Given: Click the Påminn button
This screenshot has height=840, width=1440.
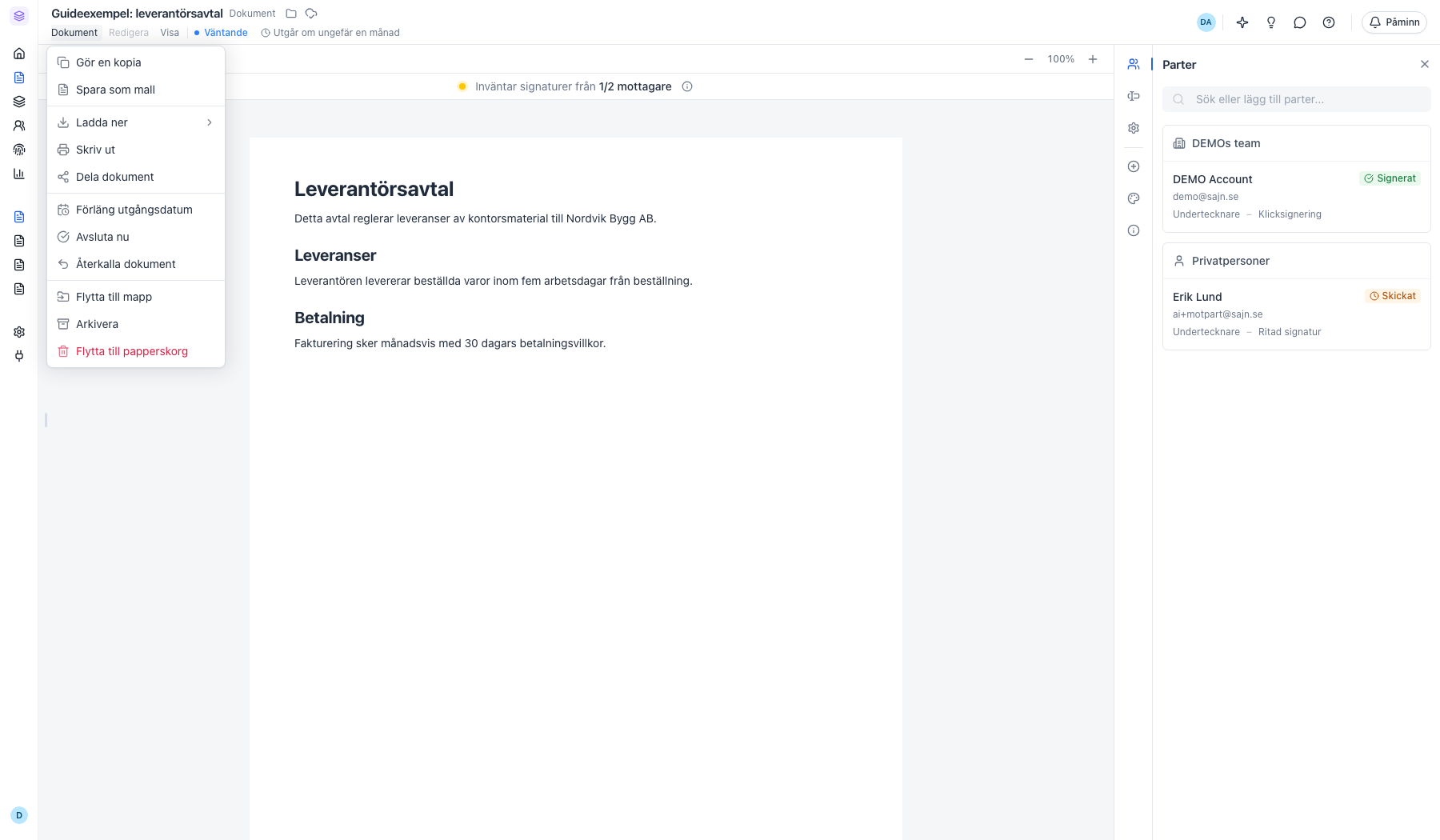Looking at the screenshot, I should point(1394,22).
